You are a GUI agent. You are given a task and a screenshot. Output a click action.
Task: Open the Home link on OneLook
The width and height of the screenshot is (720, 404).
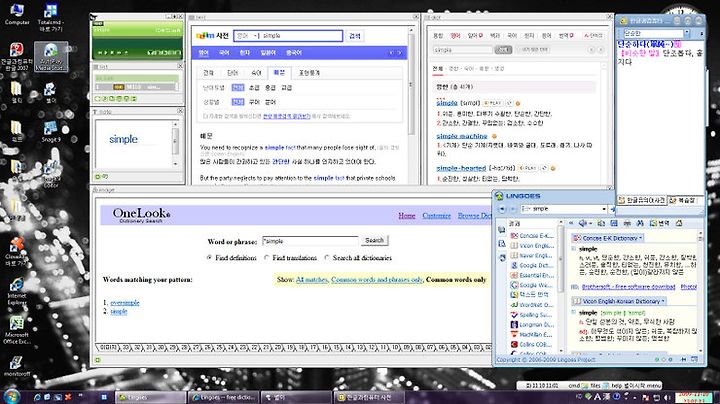406,215
